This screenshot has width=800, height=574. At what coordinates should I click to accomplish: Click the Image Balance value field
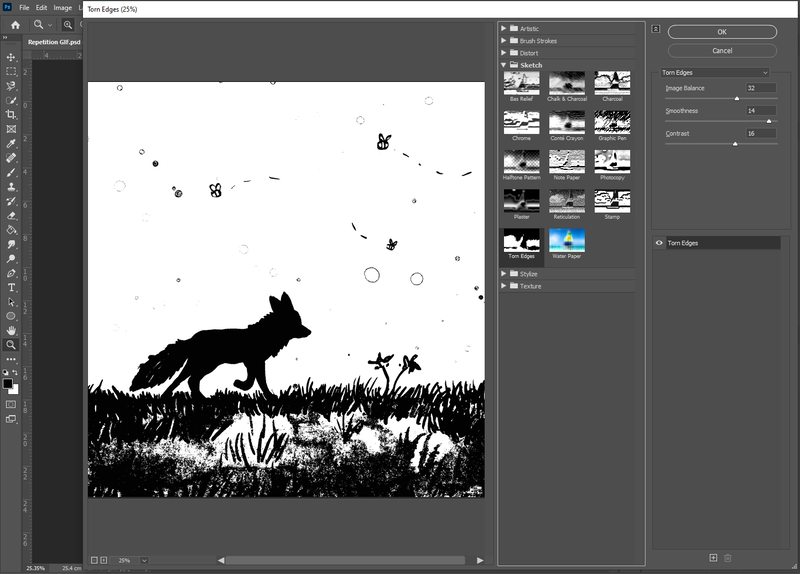point(760,88)
